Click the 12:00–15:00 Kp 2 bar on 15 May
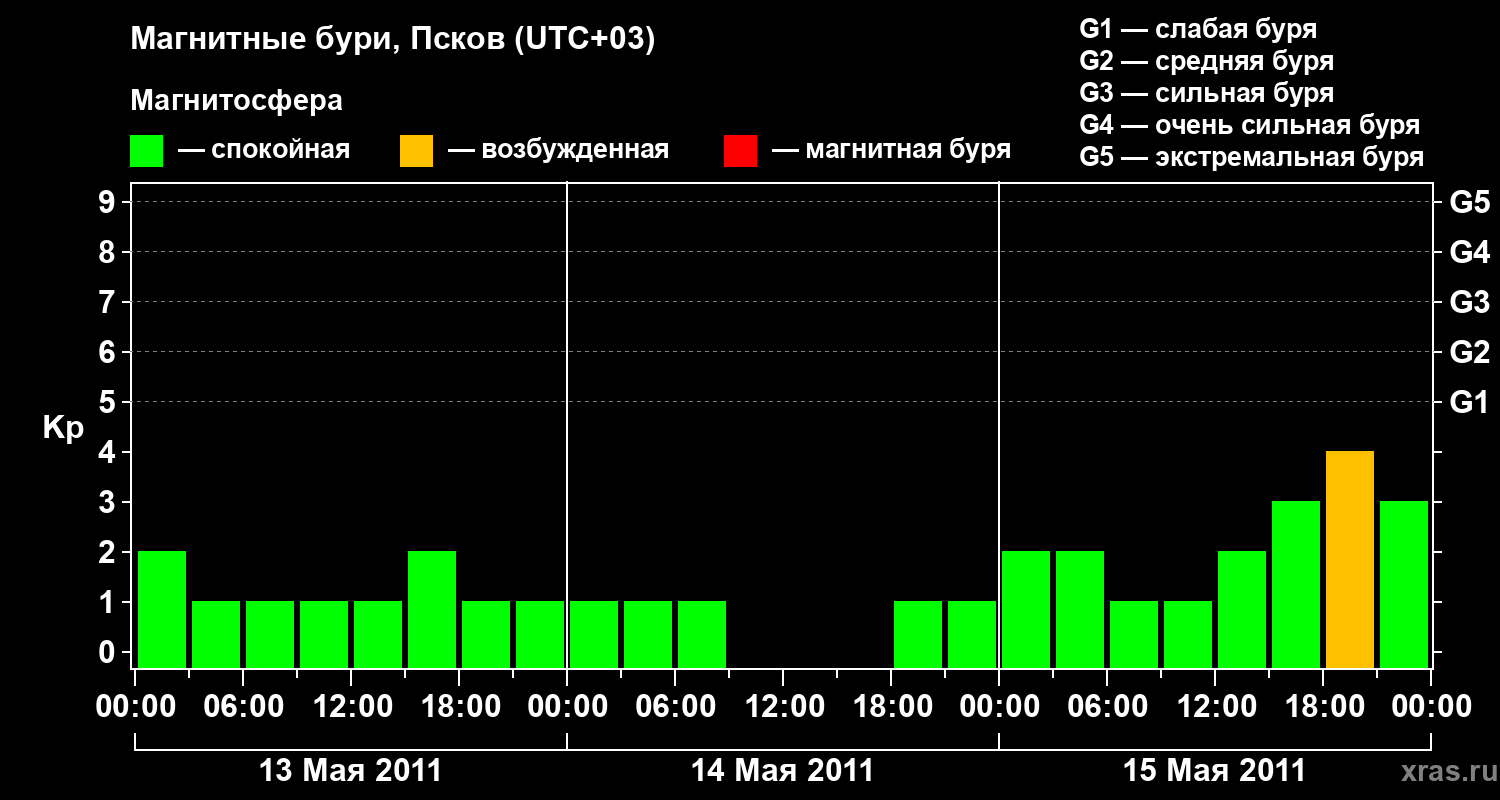 1242,609
